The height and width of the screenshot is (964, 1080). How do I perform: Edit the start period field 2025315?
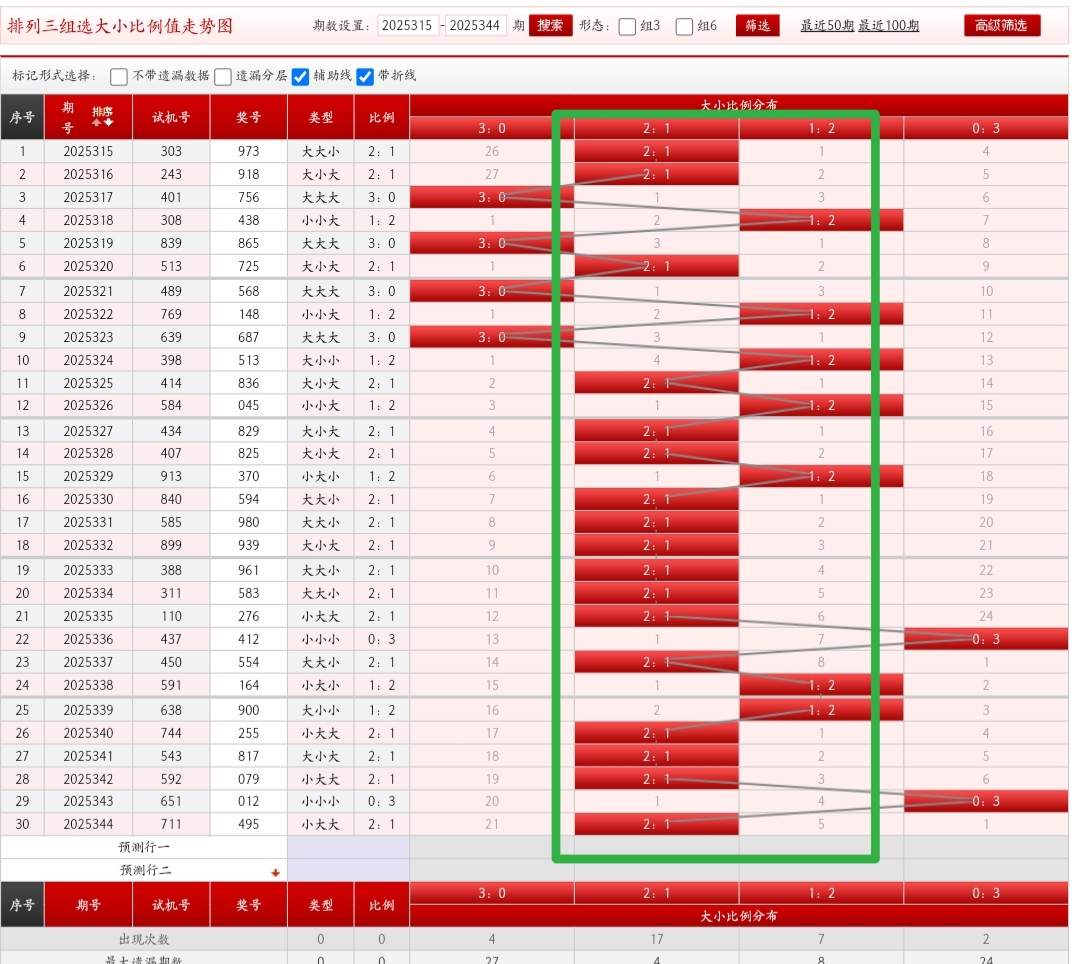(x=408, y=25)
